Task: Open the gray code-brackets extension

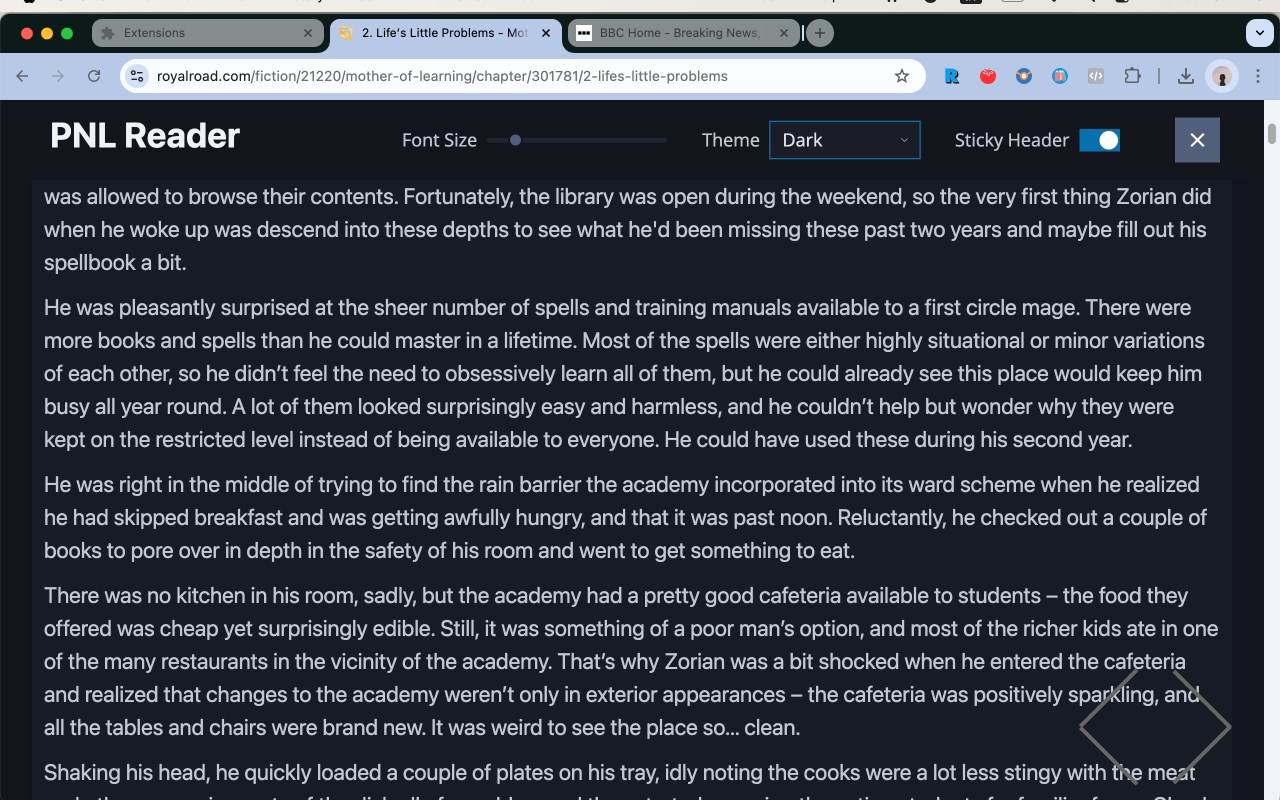Action: tap(1096, 76)
